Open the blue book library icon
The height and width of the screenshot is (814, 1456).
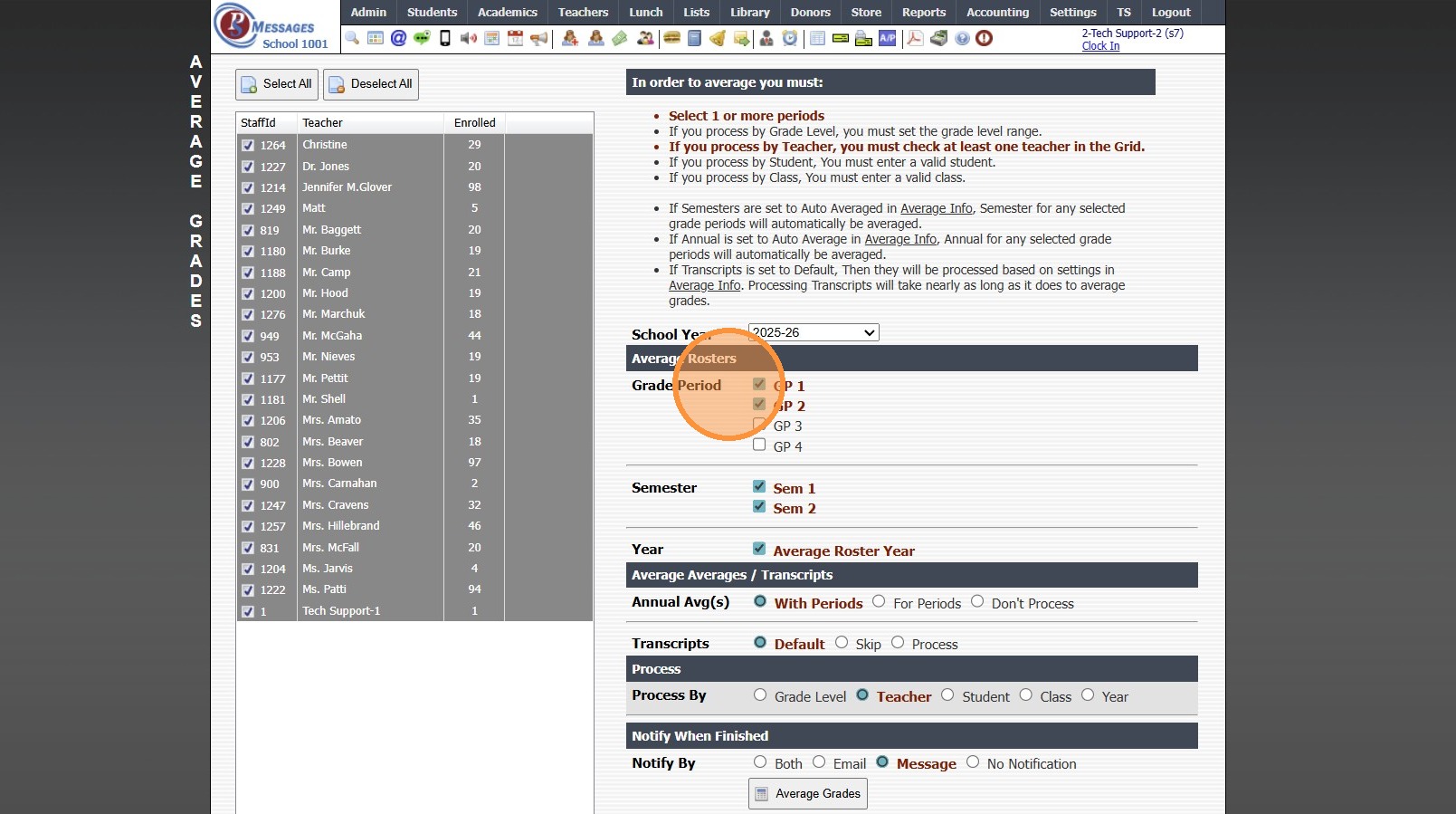694,38
